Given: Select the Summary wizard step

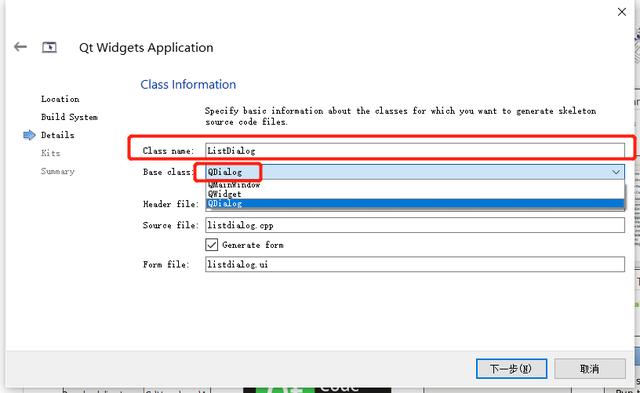Looking at the screenshot, I should coord(58,171).
